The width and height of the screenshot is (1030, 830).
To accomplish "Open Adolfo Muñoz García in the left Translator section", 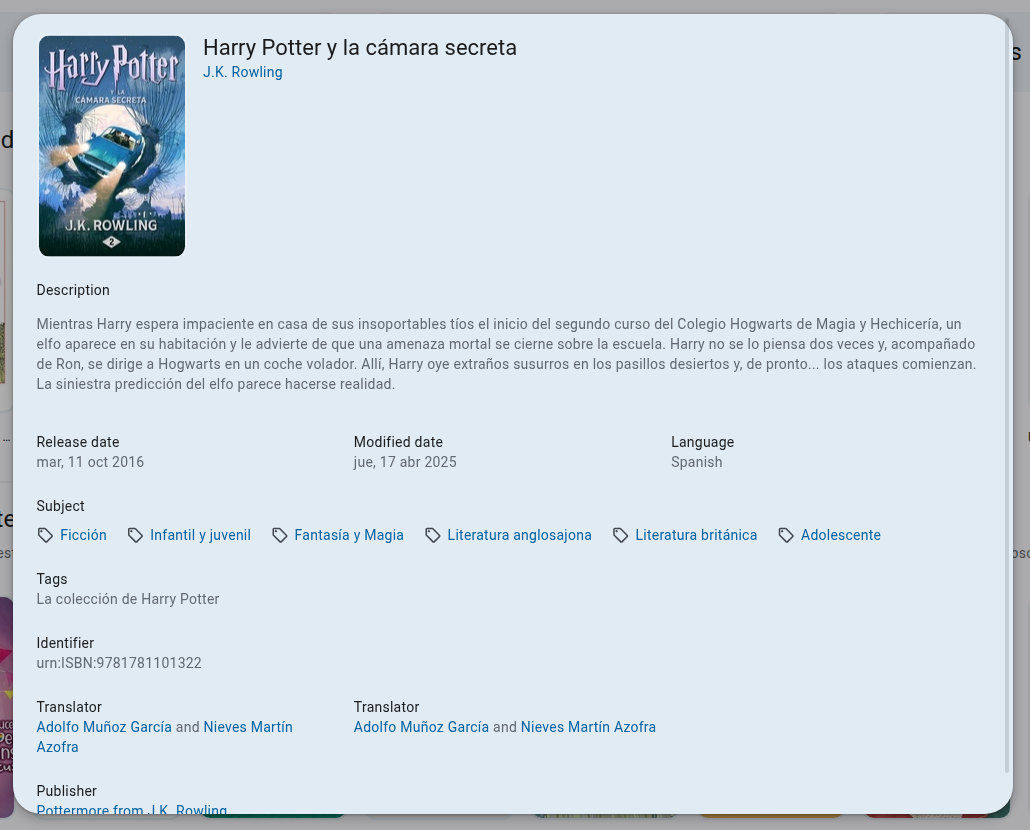I will [104, 727].
